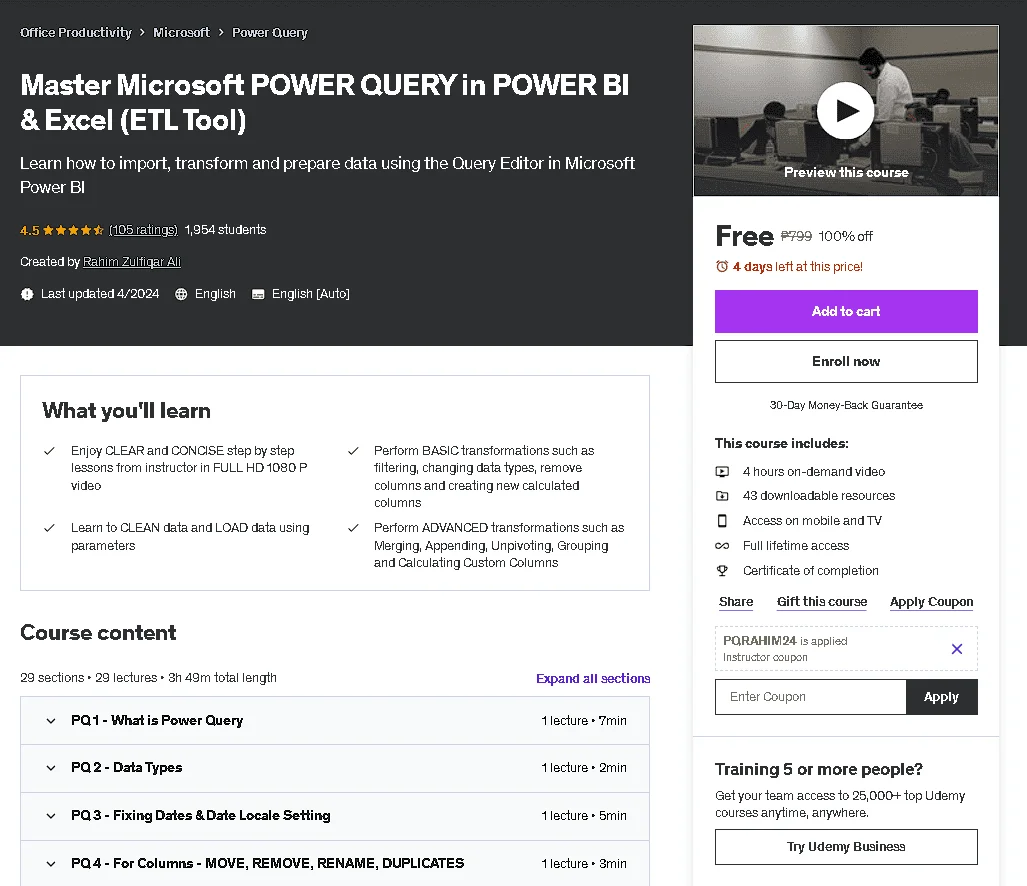Screen dimensions: 1027x886
Task: Click the closed captions icon
Action: (x=258, y=295)
